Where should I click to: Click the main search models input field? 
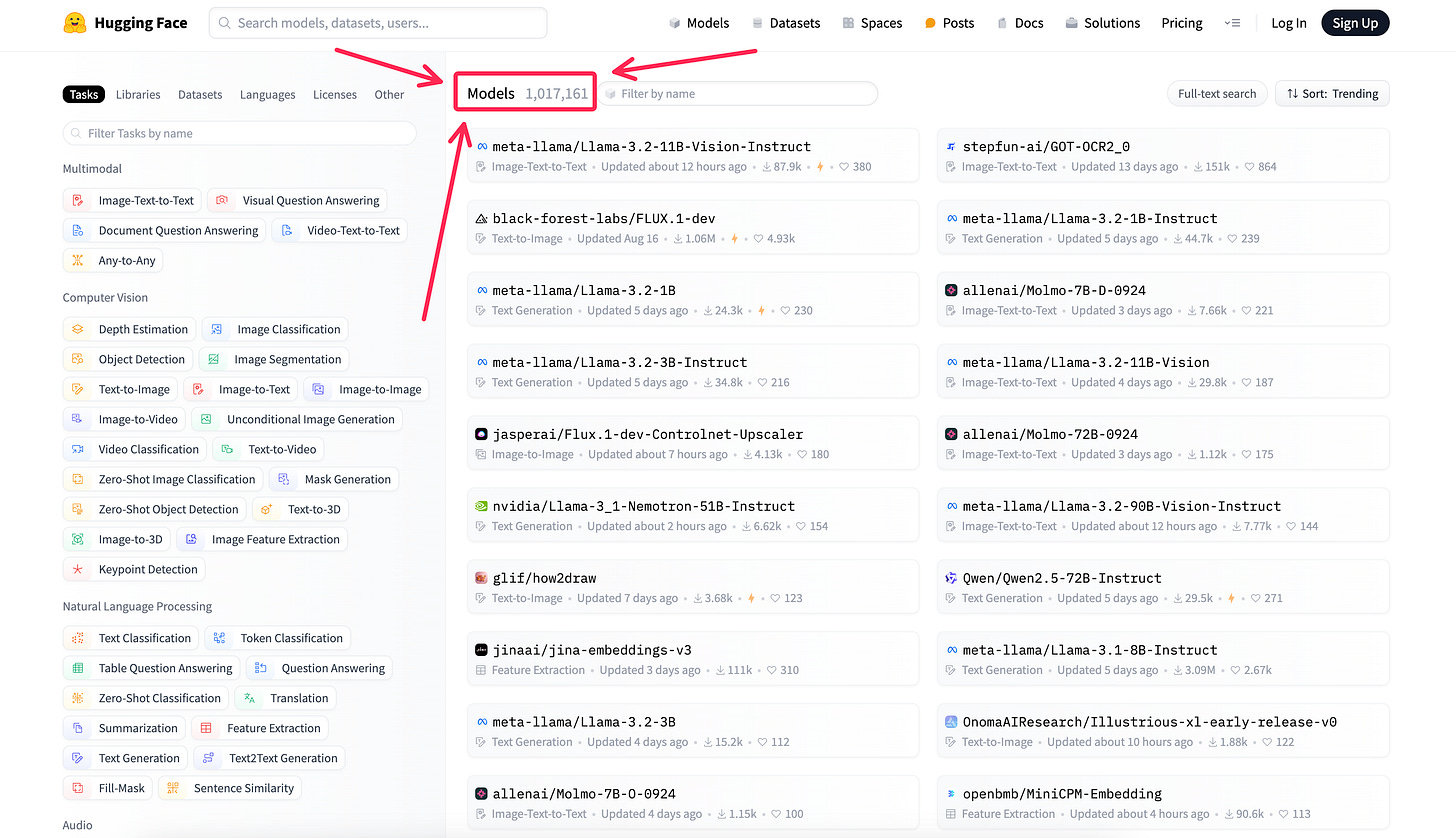[378, 23]
